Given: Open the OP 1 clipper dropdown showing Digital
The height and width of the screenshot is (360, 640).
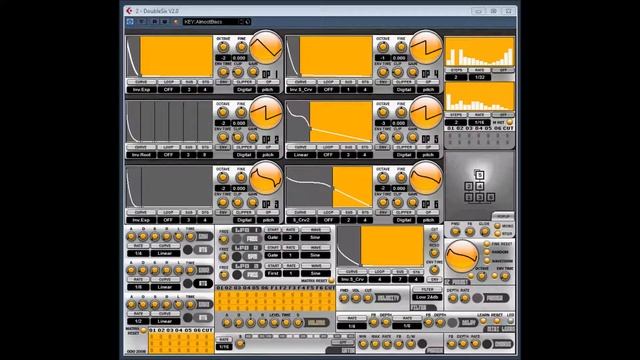Looking at the screenshot, I should pyautogui.click(x=244, y=89).
